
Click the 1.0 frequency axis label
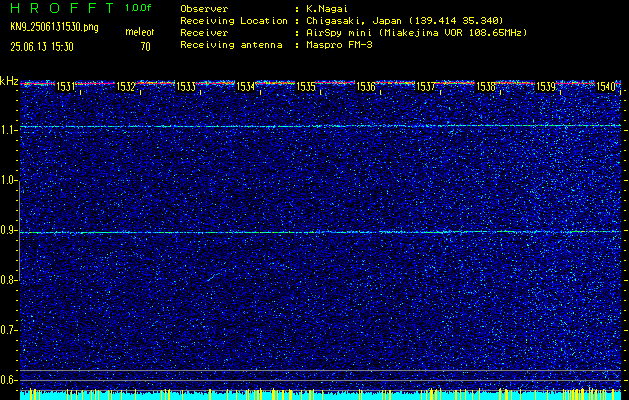click(7, 181)
